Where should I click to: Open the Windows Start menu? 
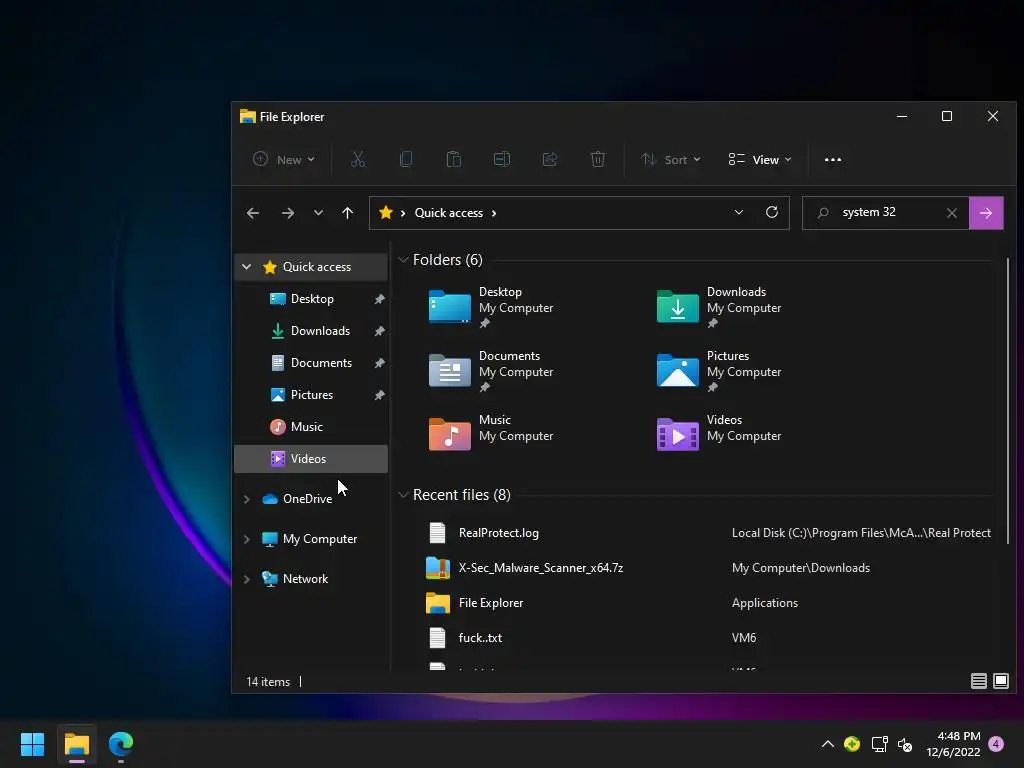click(32, 744)
